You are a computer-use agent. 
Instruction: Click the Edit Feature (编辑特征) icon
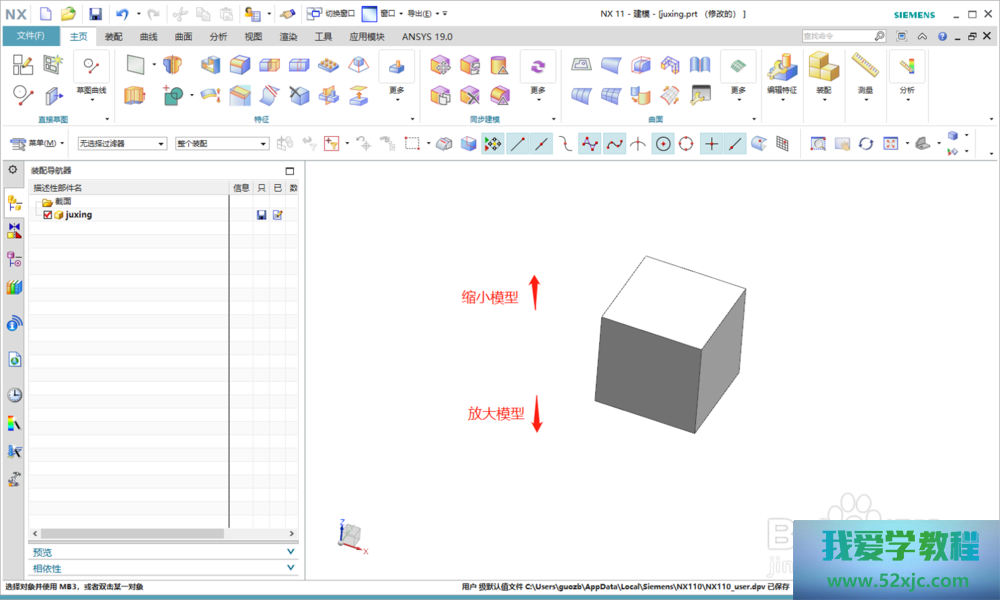tap(781, 68)
